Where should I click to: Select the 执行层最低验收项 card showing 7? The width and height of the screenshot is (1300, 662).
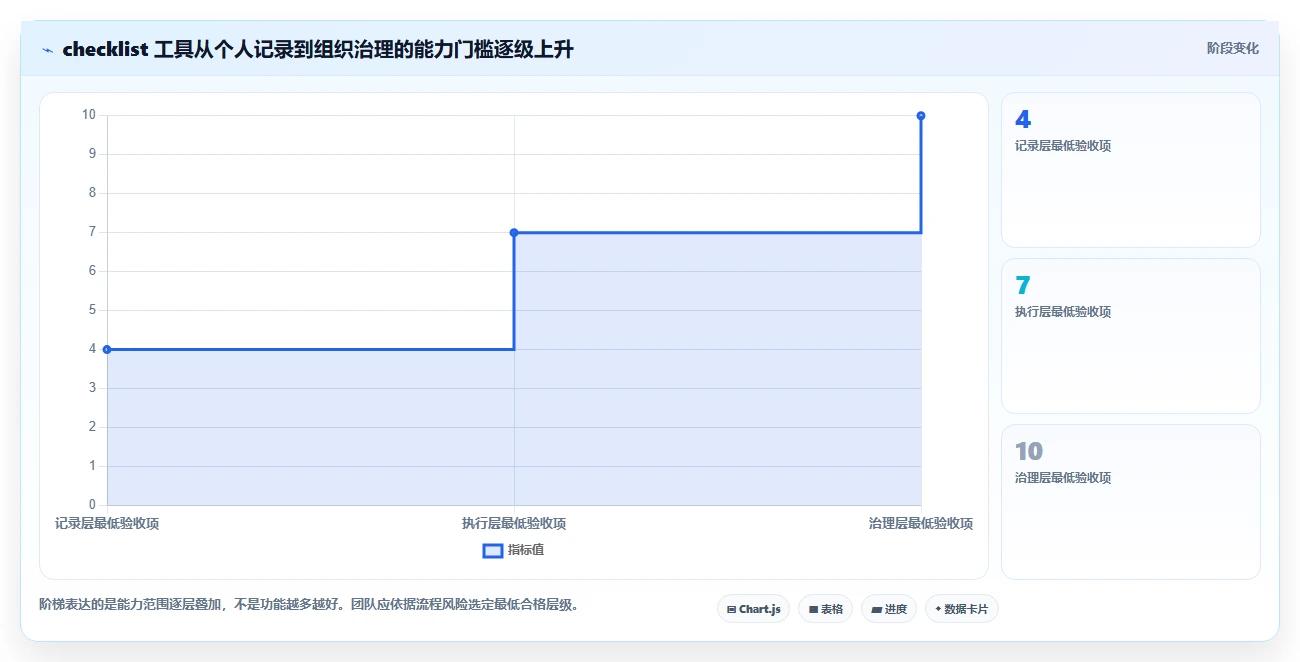[x=1131, y=336]
